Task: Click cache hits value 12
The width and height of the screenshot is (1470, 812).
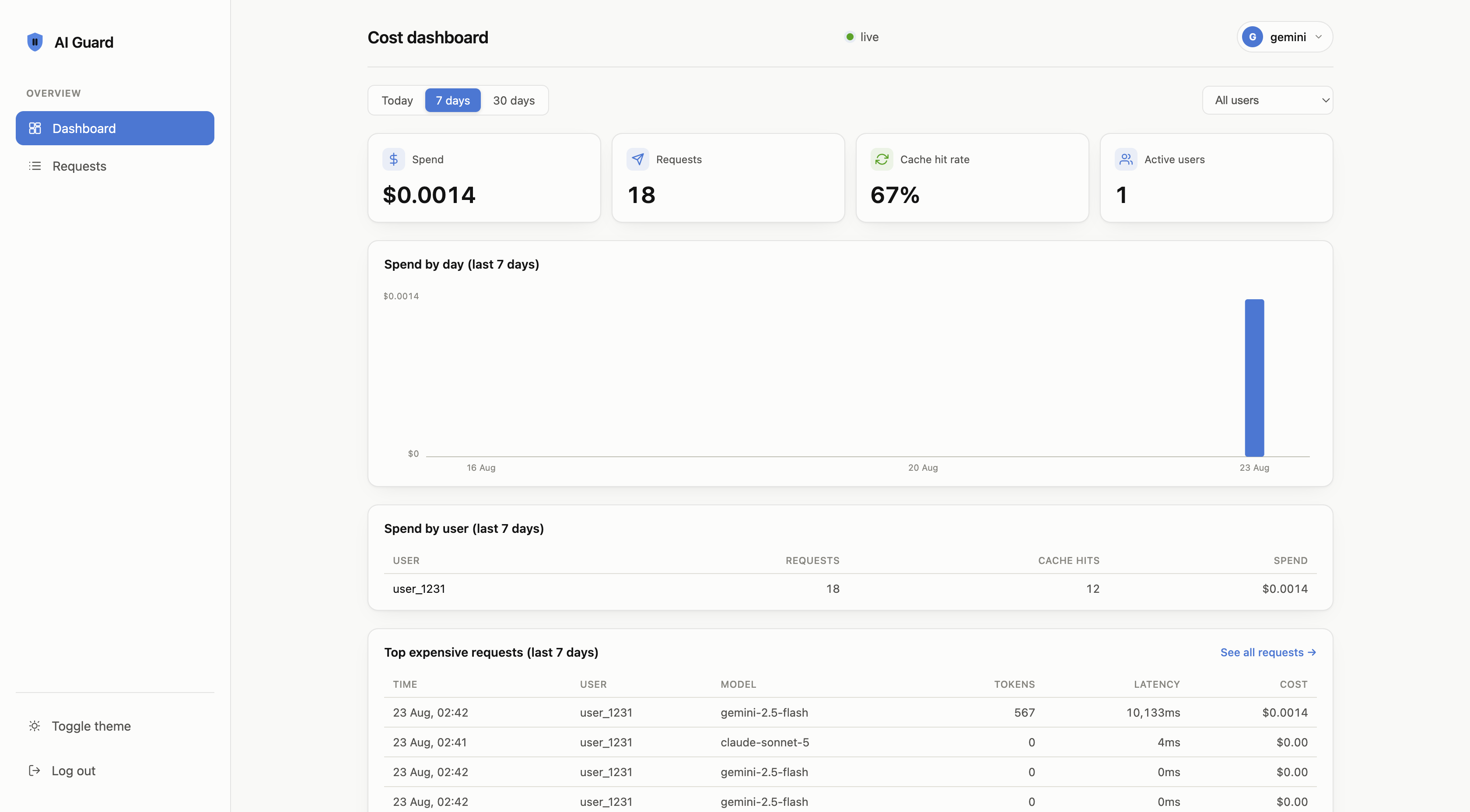Action: tap(1092, 589)
